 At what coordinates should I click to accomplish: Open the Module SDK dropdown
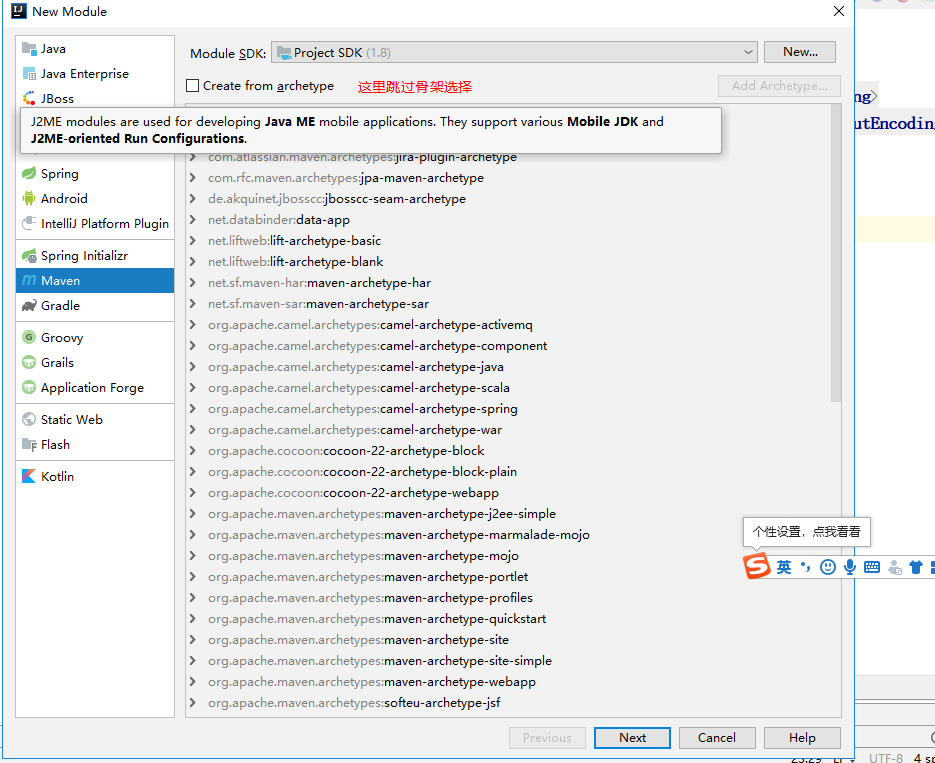click(x=748, y=51)
